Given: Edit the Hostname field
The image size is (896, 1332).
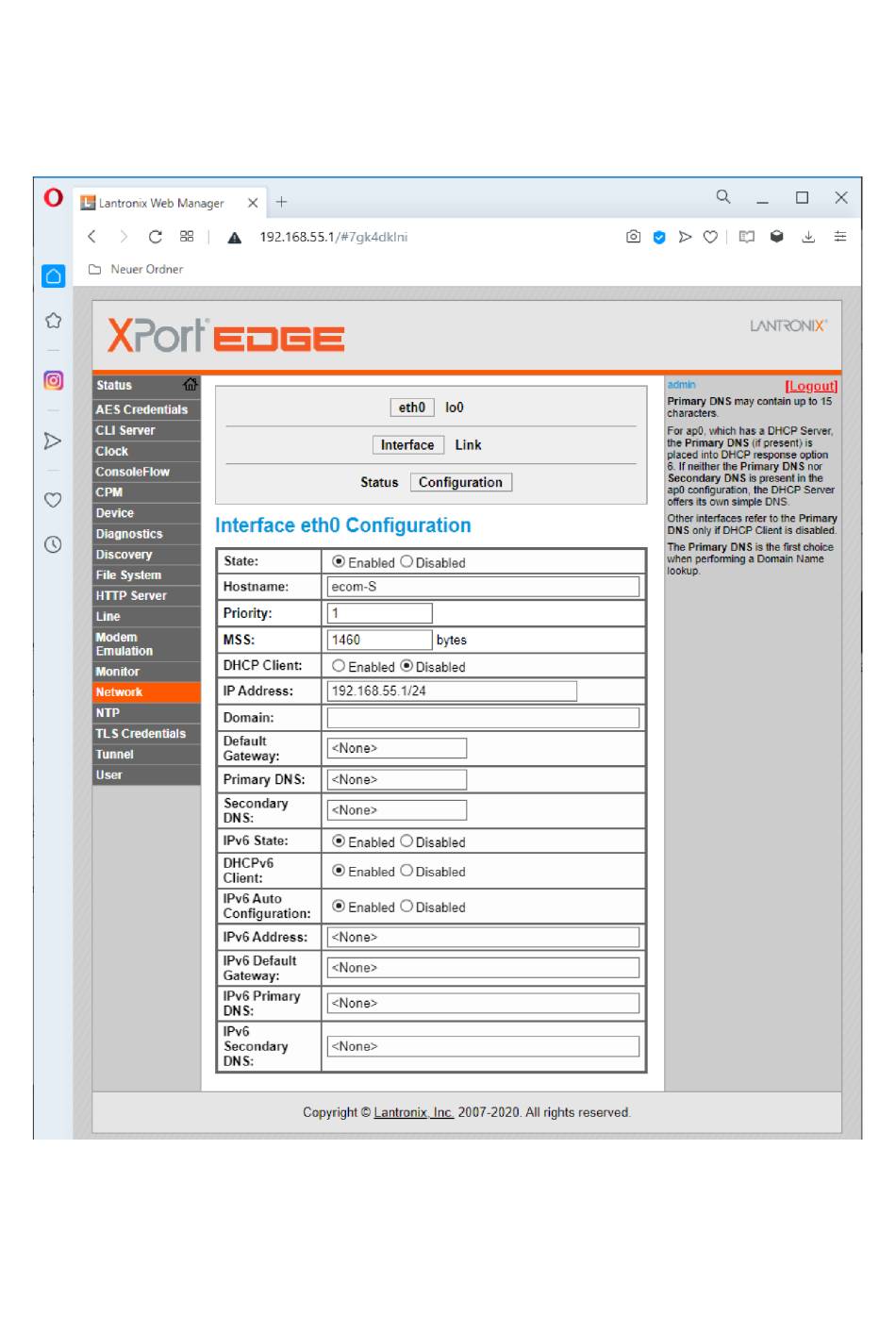Looking at the screenshot, I should click(483, 587).
